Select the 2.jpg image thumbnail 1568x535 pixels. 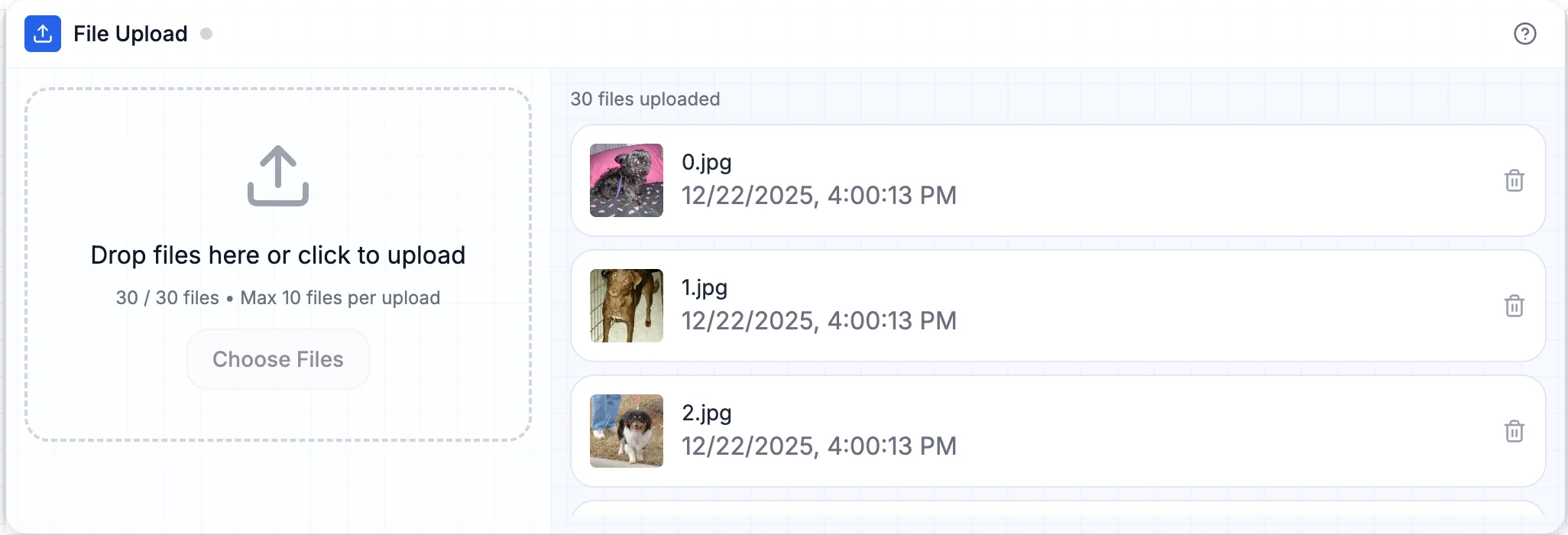tap(627, 431)
